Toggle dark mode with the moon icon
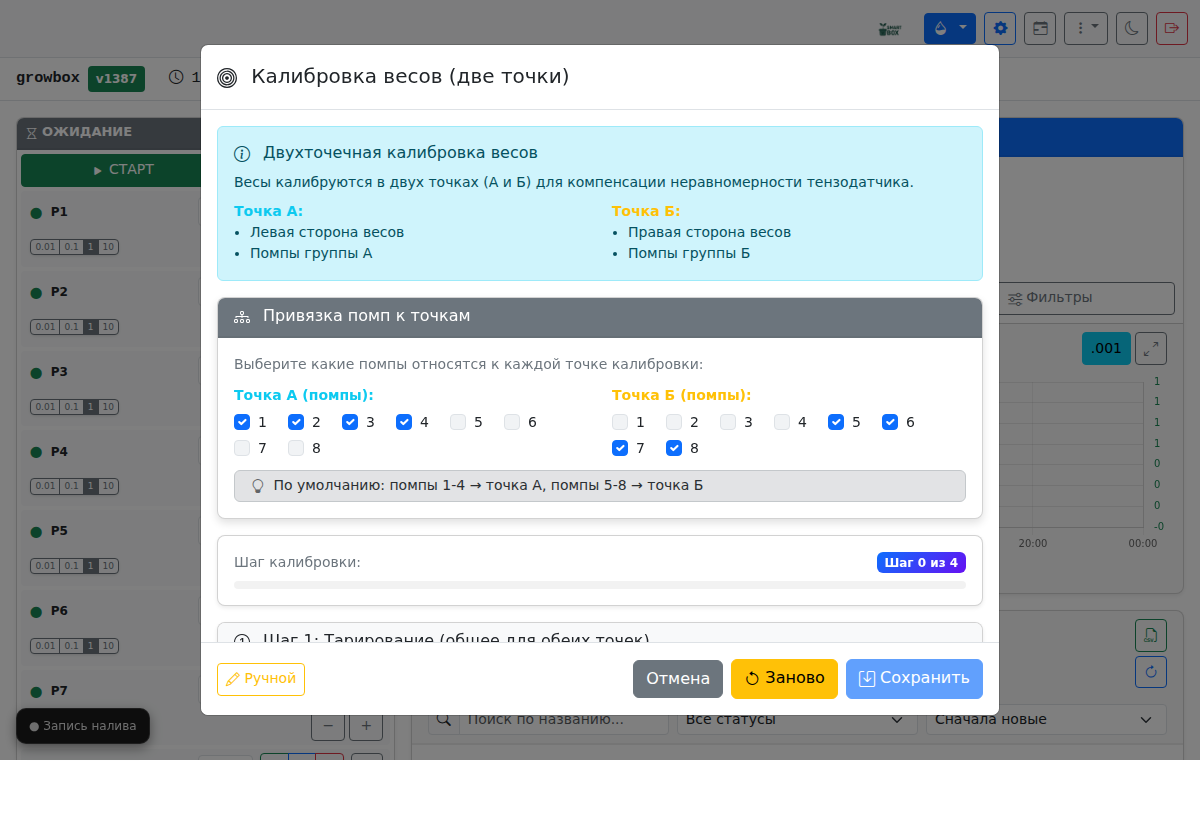 (1131, 28)
